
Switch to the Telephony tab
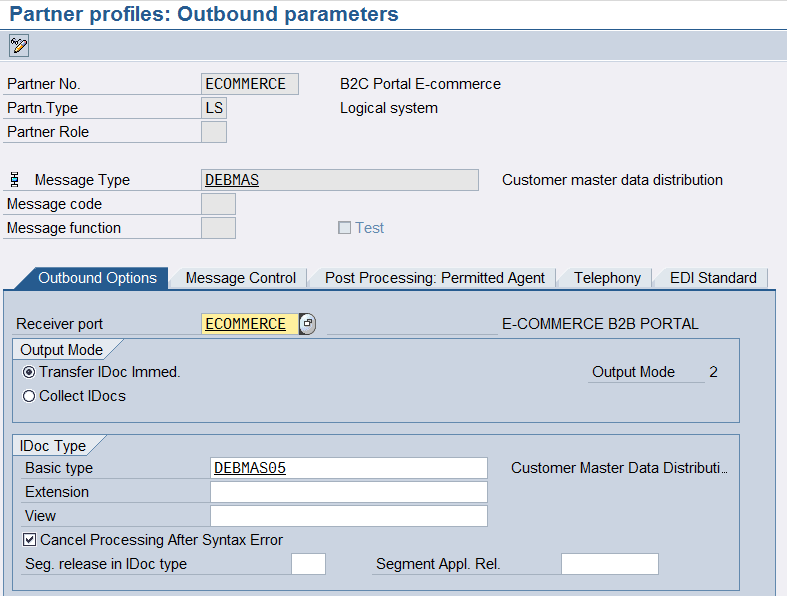coord(607,278)
